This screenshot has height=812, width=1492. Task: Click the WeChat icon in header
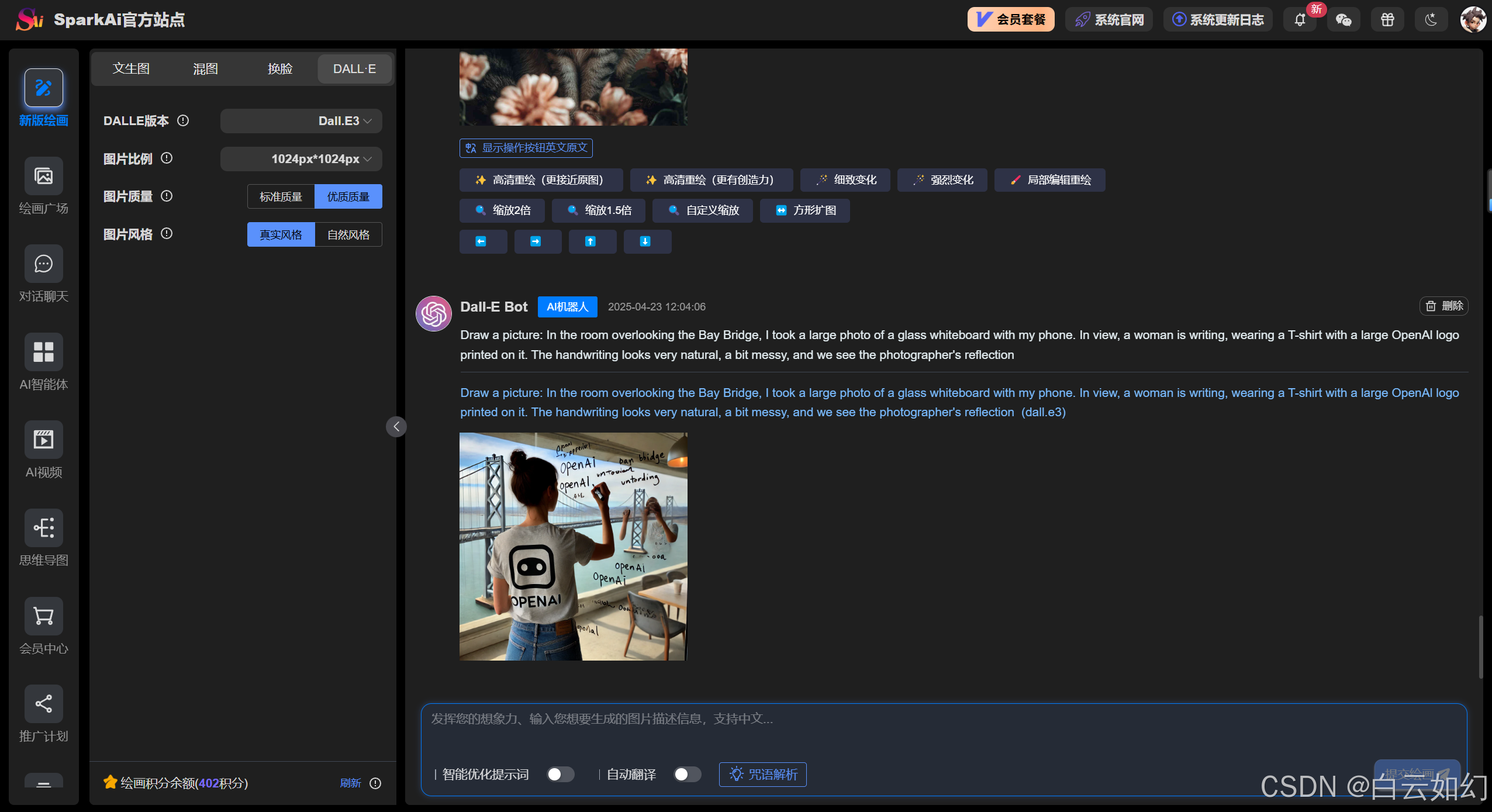tap(1343, 20)
